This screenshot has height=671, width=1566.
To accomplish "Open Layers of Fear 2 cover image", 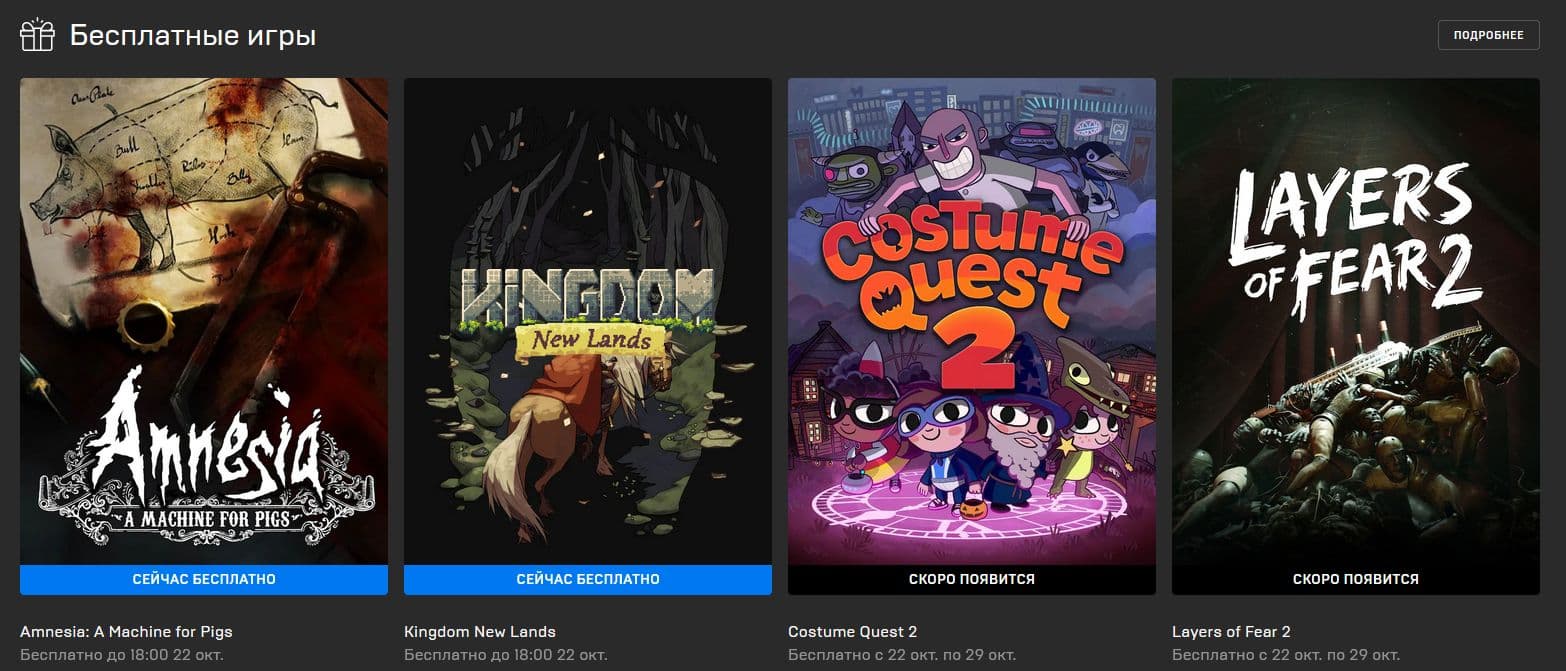I will tap(1356, 320).
